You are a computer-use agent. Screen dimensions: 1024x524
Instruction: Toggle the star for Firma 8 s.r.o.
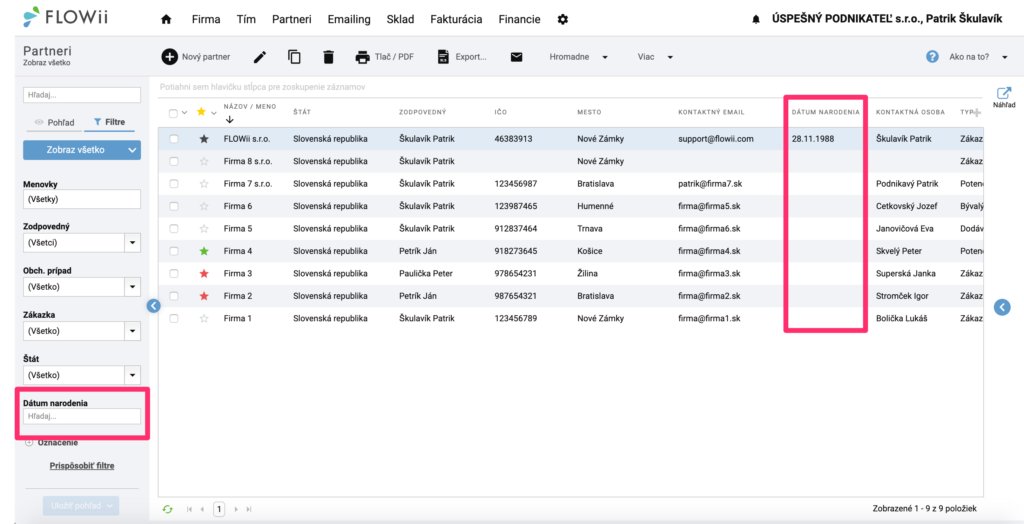pos(204,161)
